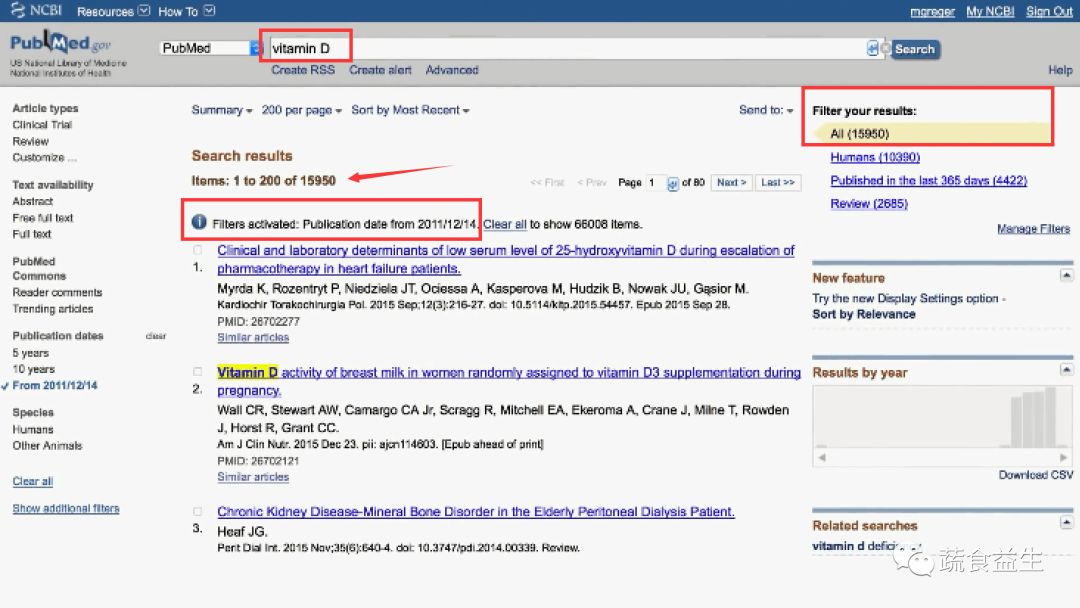Open Create alert link
Viewport: 1080px width, 608px height.
click(380, 70)
